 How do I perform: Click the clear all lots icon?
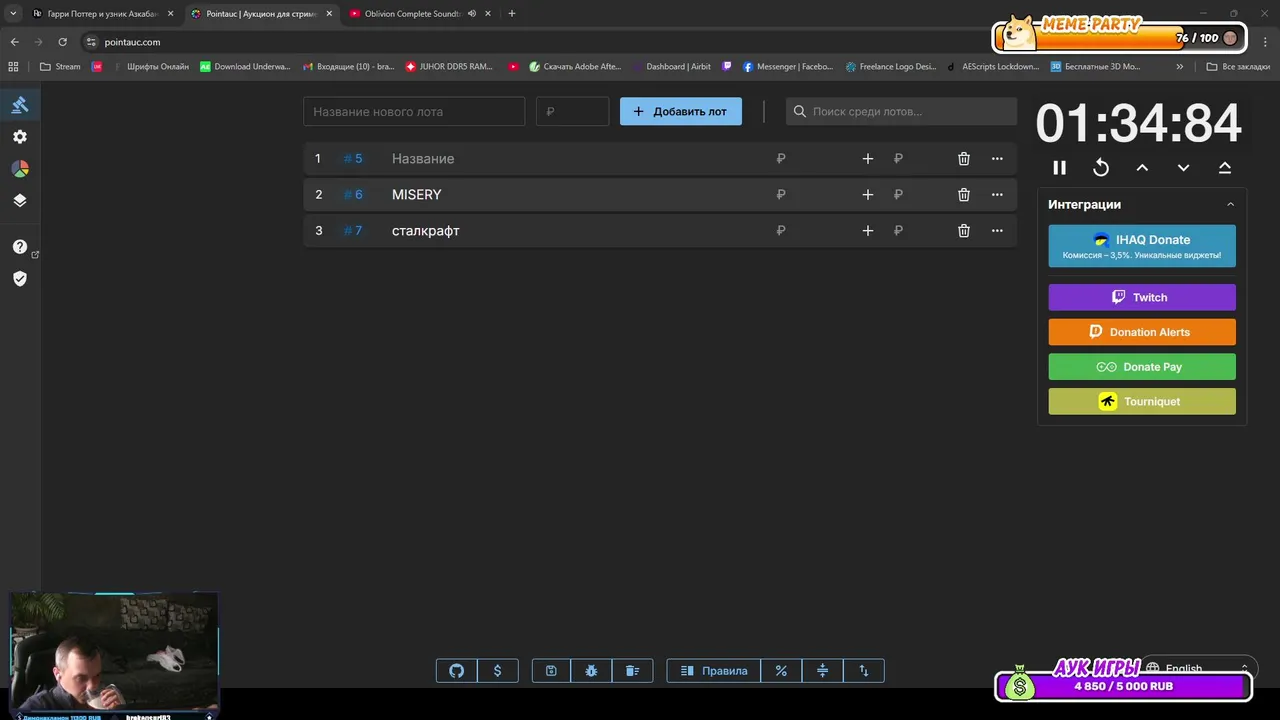tap(633, 671)
